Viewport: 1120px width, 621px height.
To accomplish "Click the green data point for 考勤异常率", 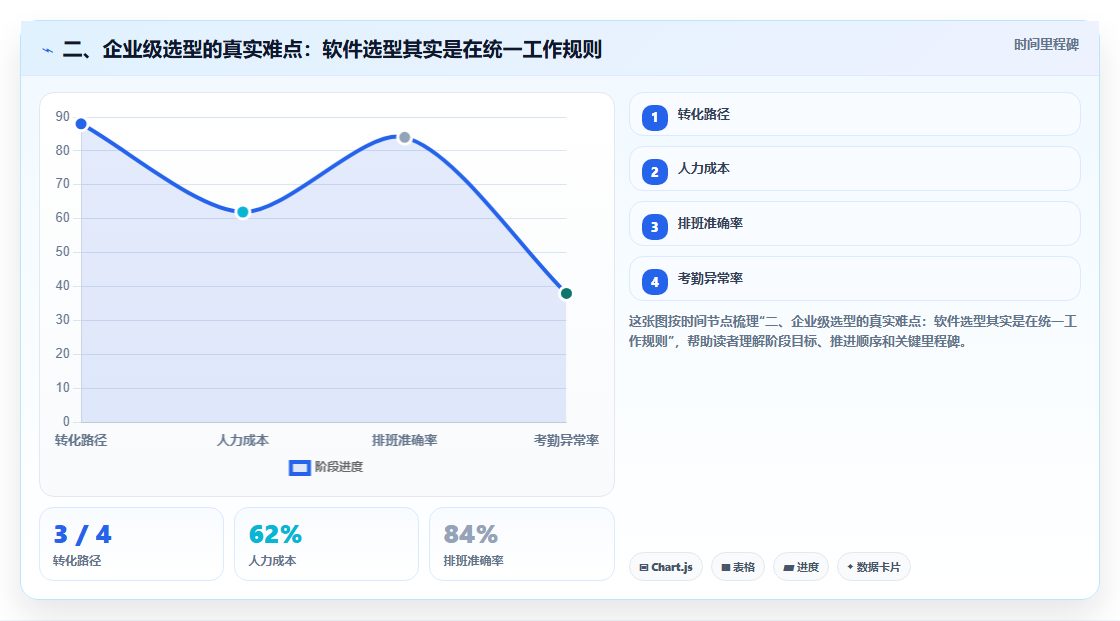I will (x=566, y=294).
